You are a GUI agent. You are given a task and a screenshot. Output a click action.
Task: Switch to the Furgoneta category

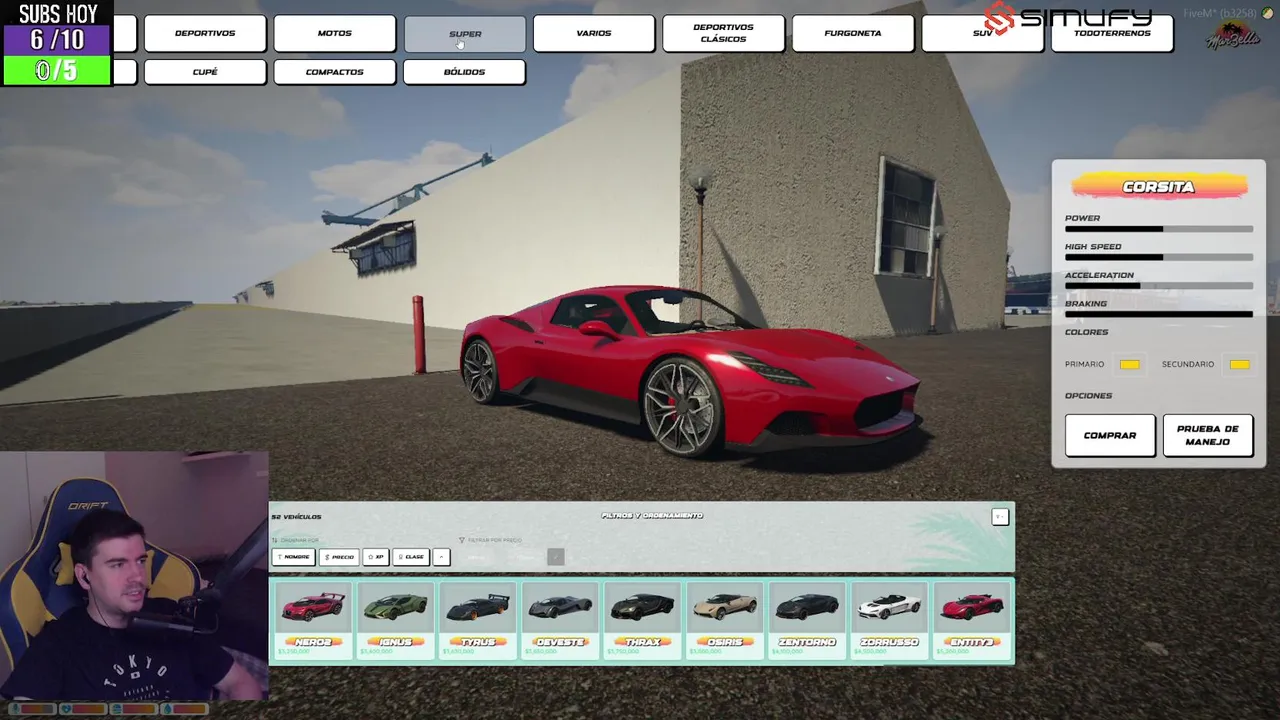tap(853, 33)
